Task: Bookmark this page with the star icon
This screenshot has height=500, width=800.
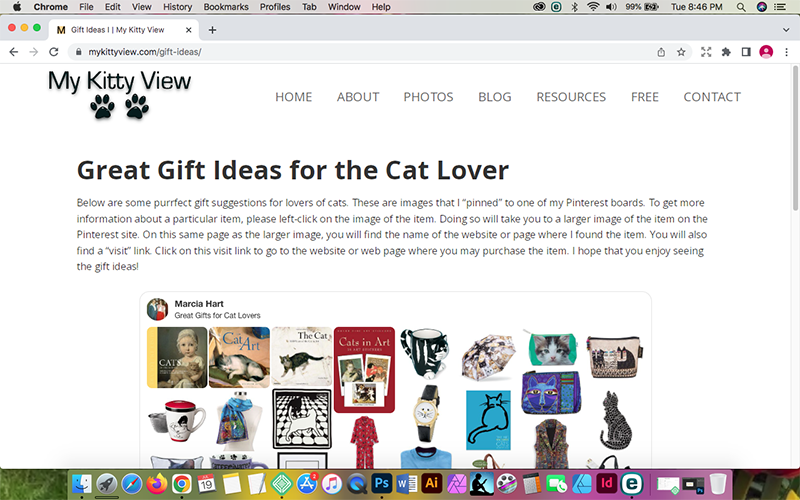Action: [x=681, y=52]
